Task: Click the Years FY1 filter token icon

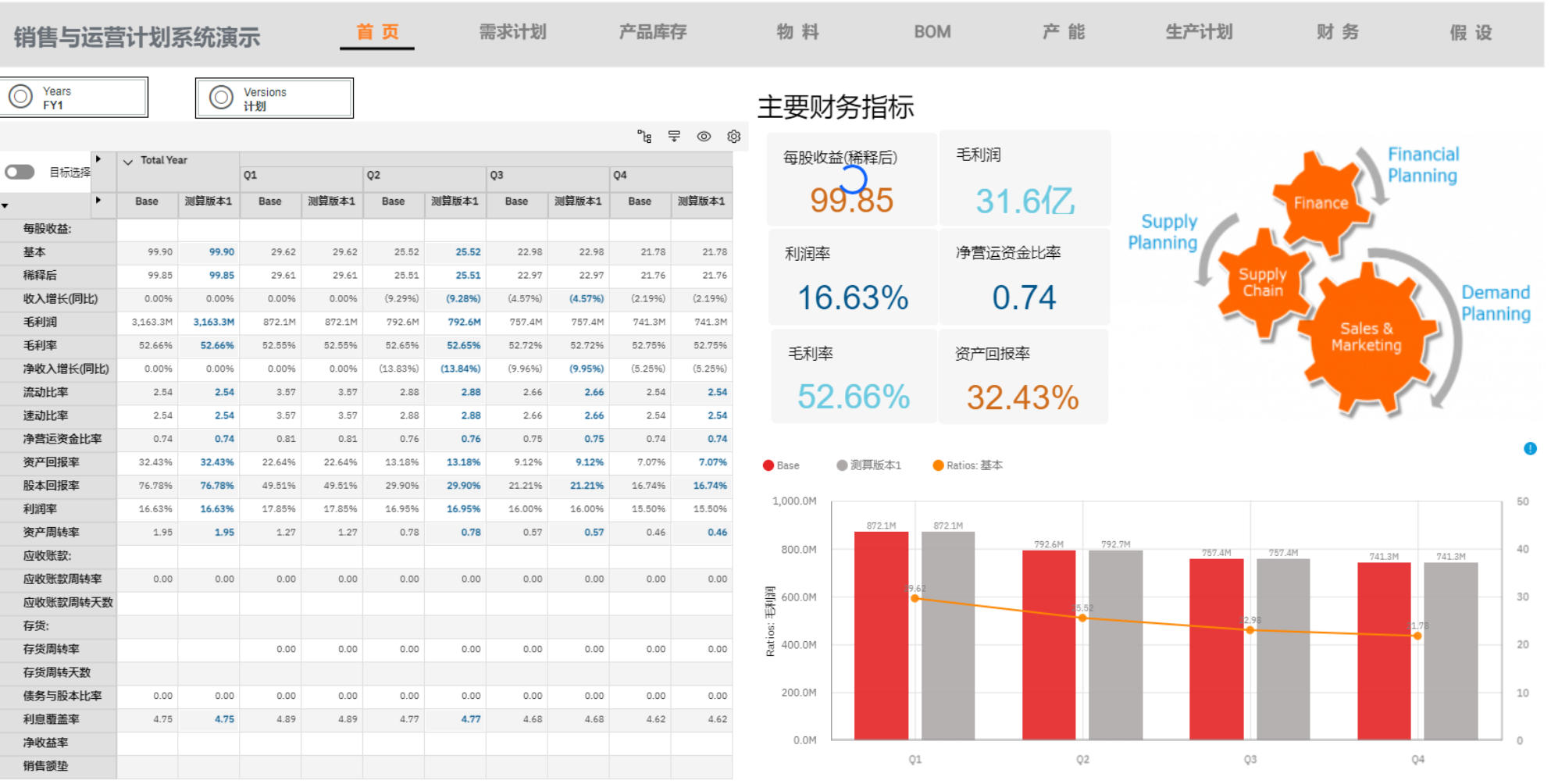Action: [x=21, y=95]
